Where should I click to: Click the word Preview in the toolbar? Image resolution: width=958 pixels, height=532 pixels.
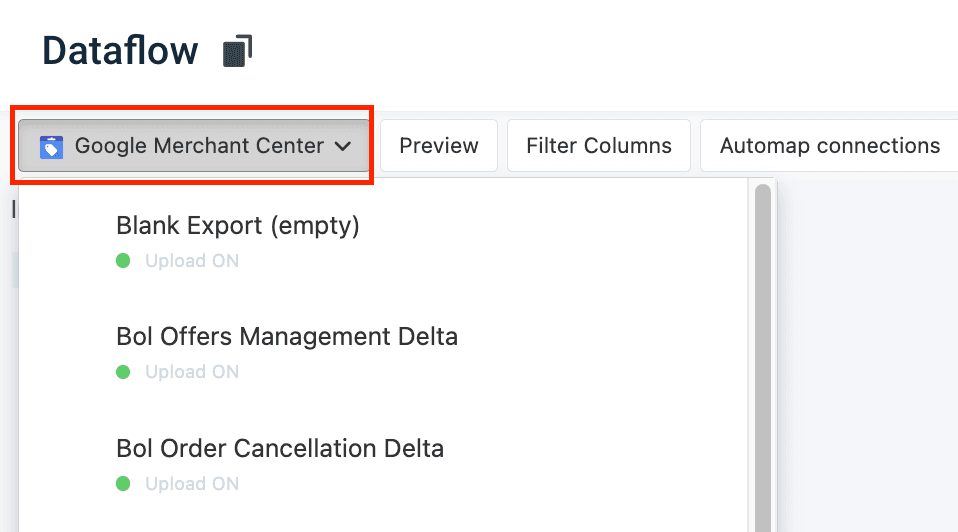439,146
